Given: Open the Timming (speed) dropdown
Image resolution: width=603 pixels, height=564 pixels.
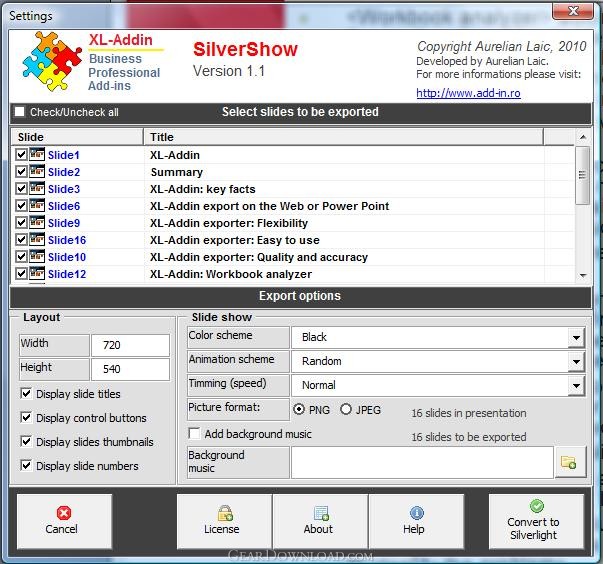Looking at the screenshot, I should coord(576,386).
